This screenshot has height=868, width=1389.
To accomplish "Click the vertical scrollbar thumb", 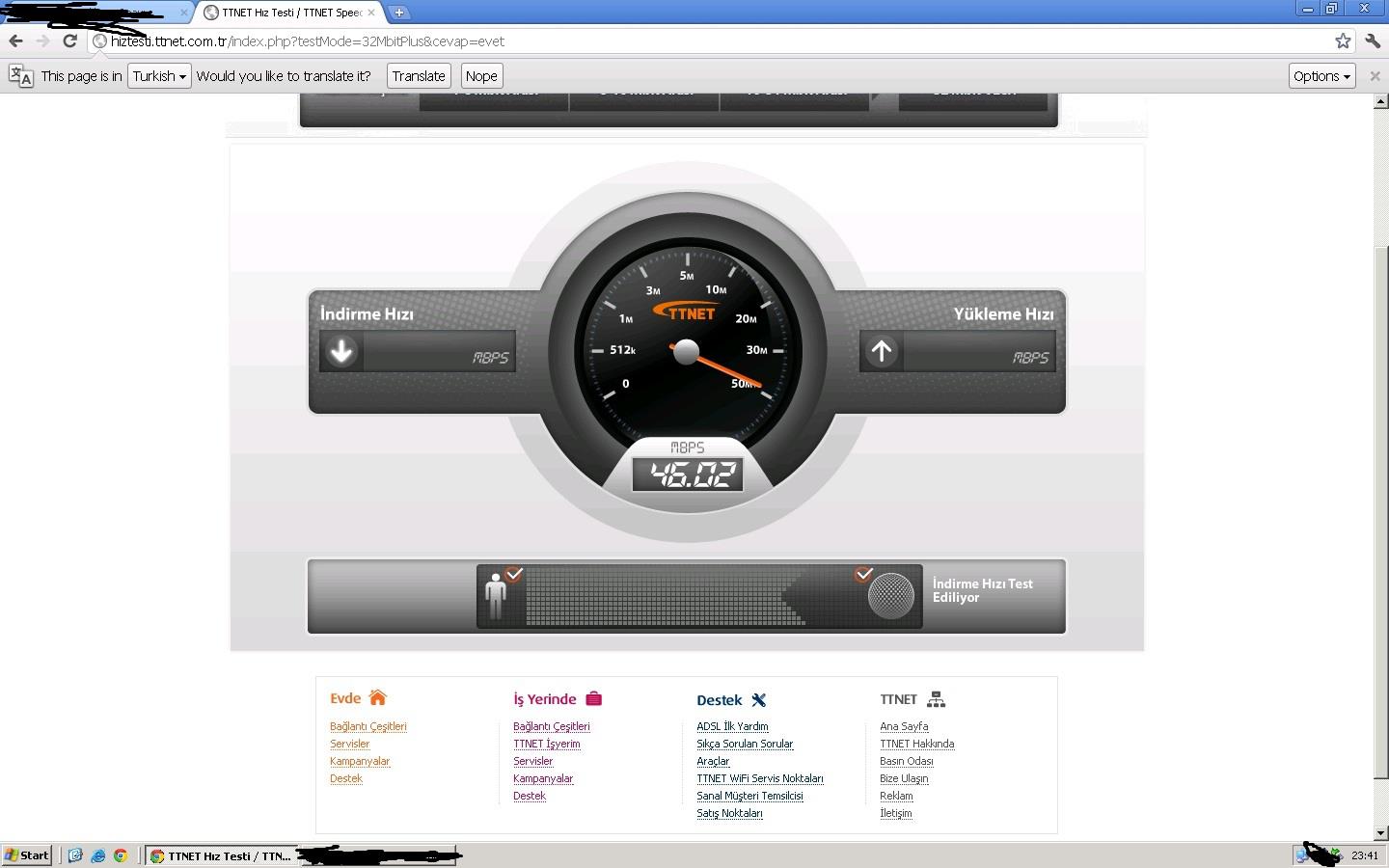I will 1381,512.
